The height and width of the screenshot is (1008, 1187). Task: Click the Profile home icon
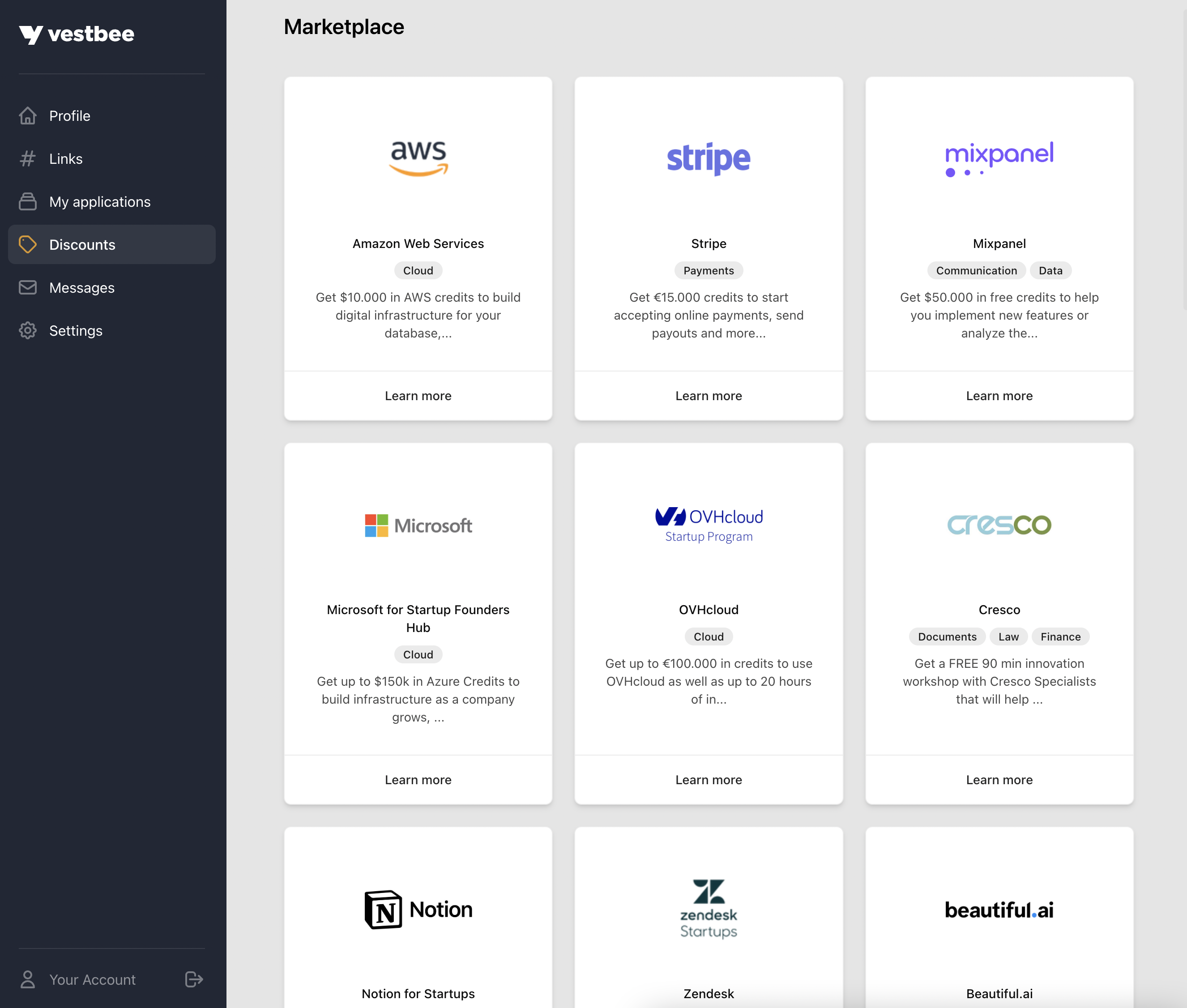[27, 116]
